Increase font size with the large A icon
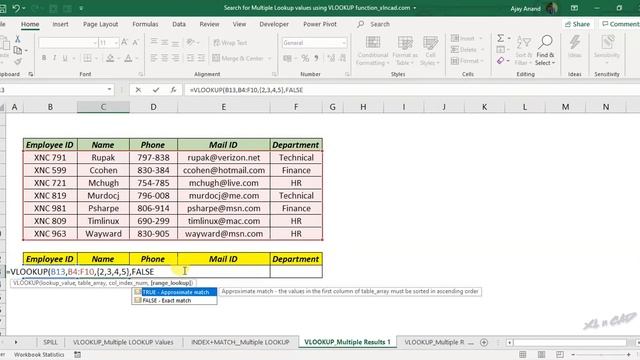The width and height of the screenshot is (640, 360). pos(124,42)
